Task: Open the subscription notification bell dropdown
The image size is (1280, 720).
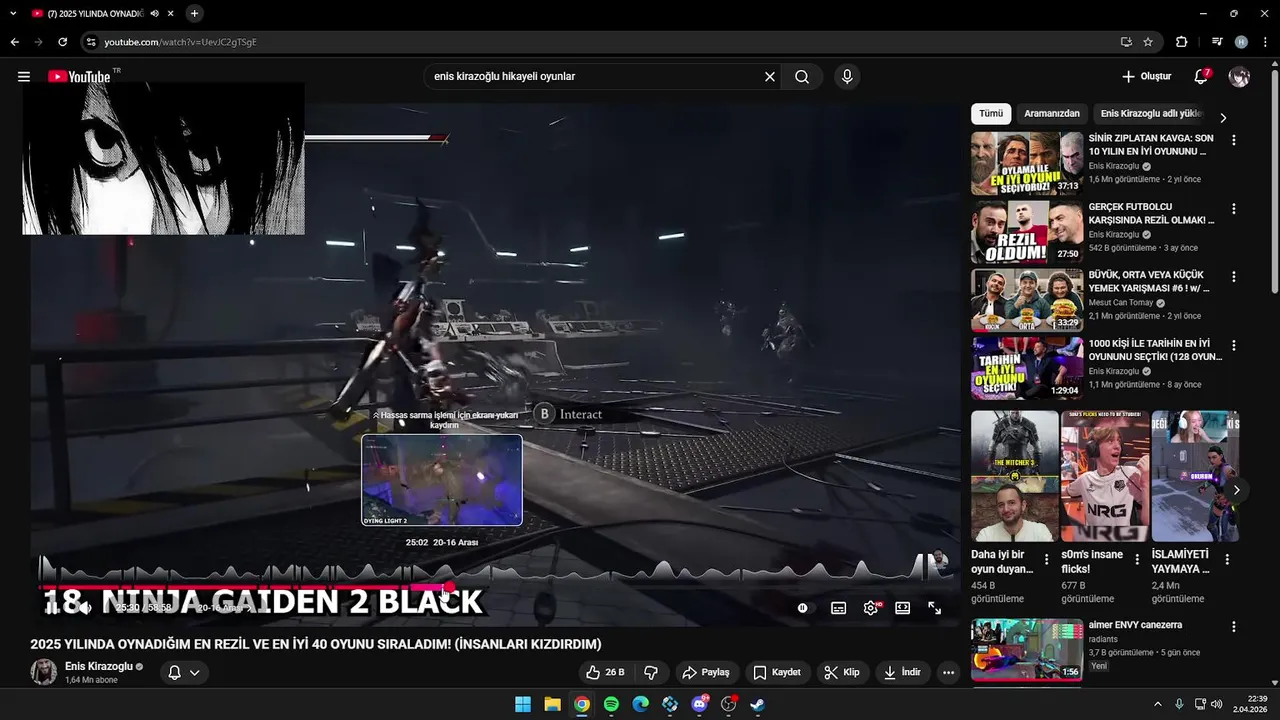Action: tap(184, 672)
